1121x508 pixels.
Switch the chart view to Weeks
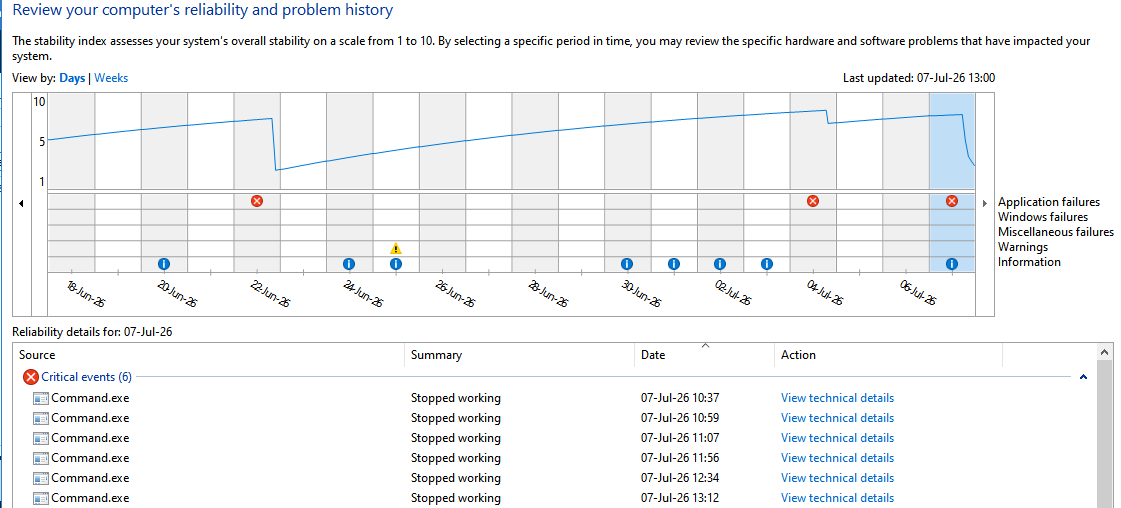click(112, 78)
